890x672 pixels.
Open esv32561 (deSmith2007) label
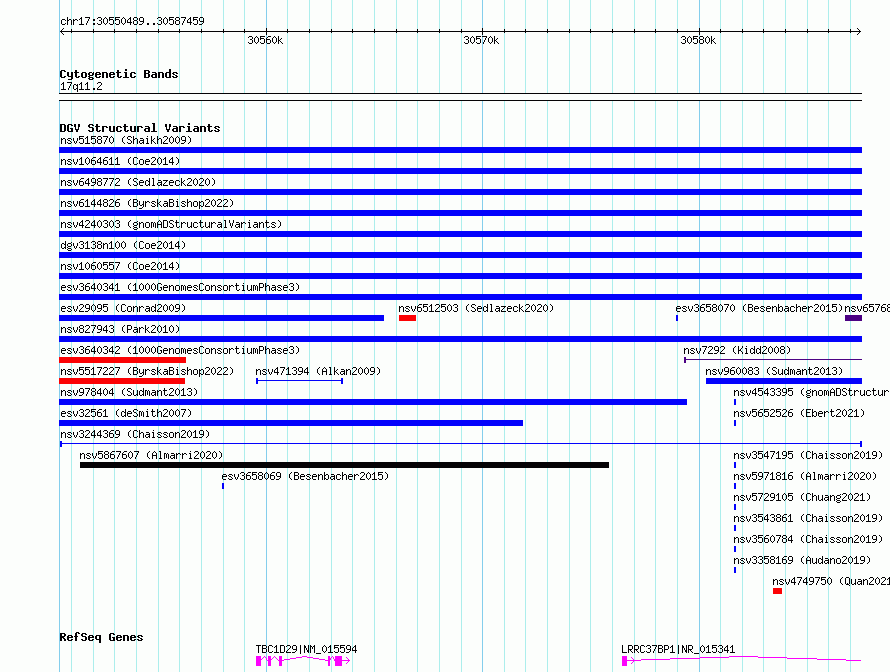click(126, 413)
